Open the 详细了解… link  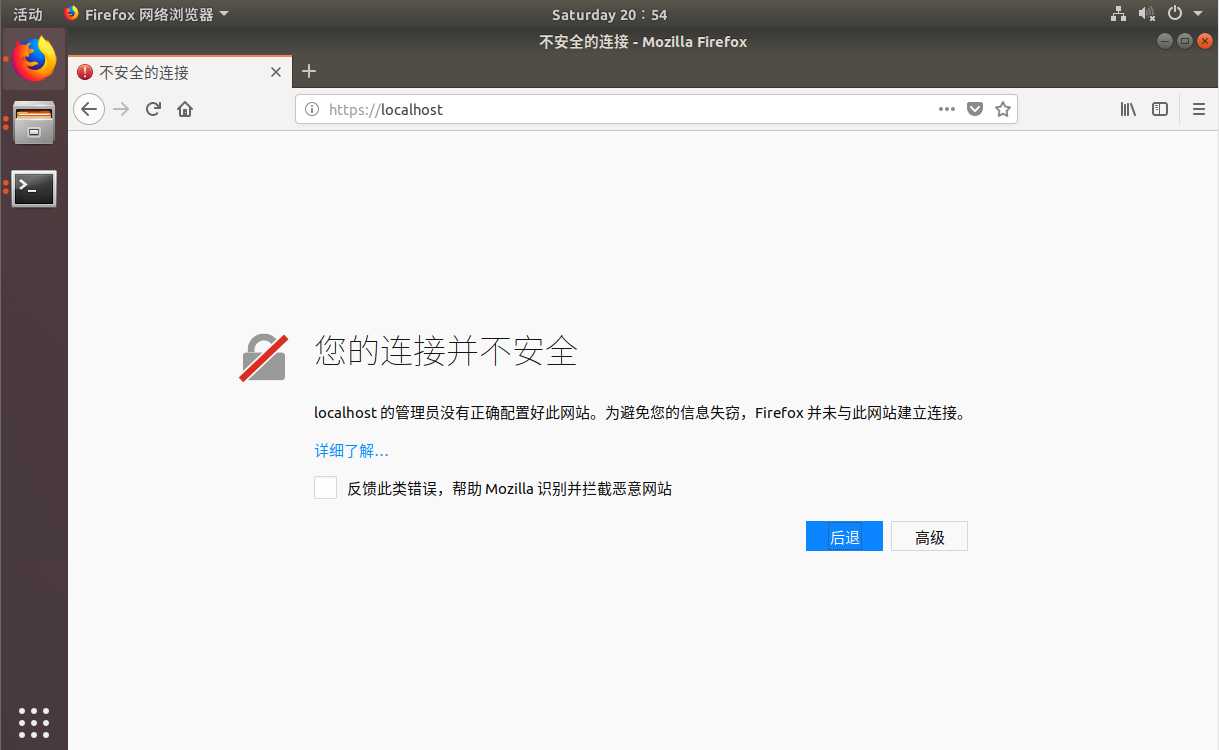(x=352, y=451)
